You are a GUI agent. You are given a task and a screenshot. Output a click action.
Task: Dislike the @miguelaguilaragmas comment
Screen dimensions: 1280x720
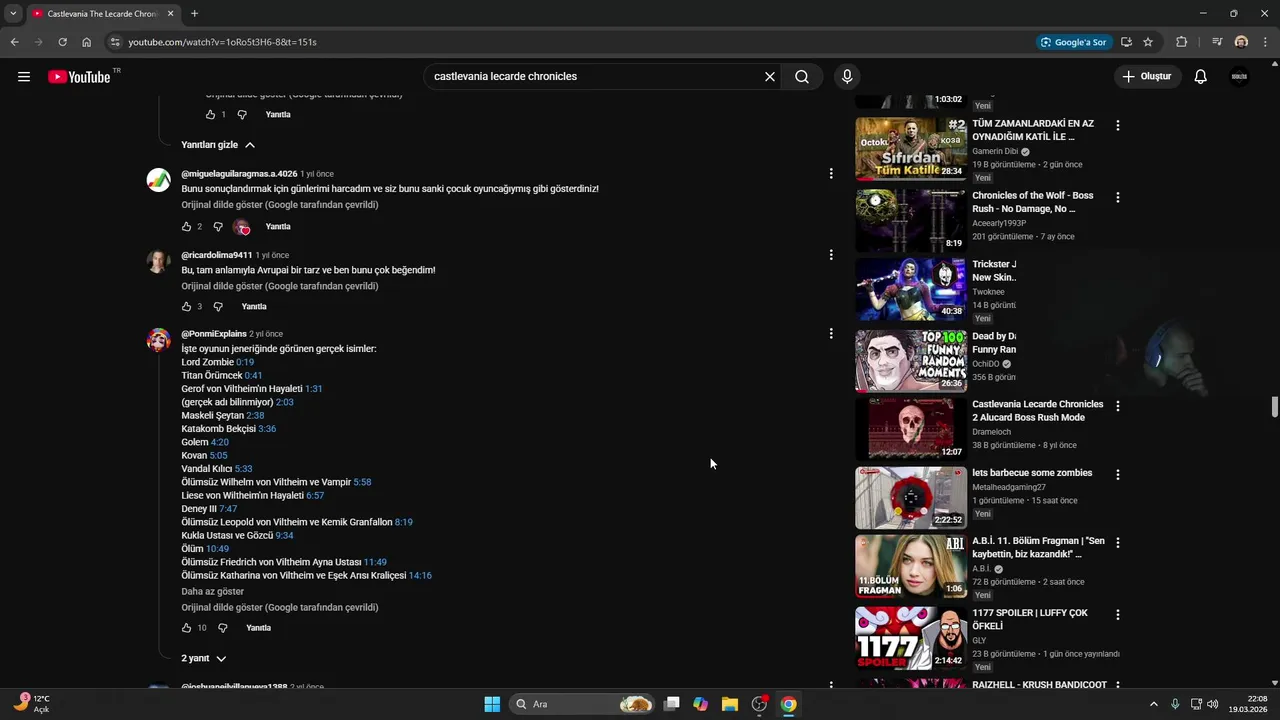point(218,227)
